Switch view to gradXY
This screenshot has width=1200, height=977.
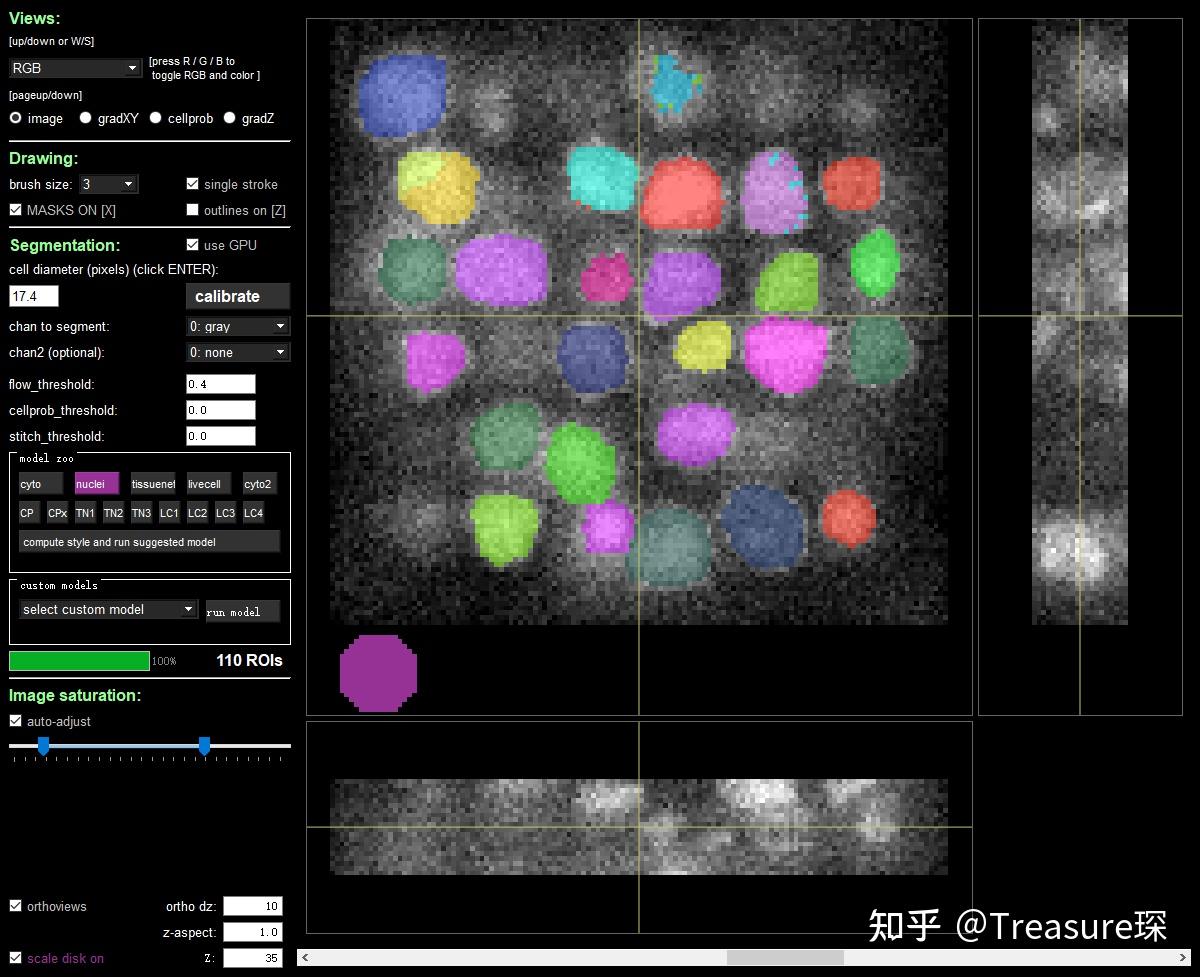pyautogui.click(x=85, y=118)
